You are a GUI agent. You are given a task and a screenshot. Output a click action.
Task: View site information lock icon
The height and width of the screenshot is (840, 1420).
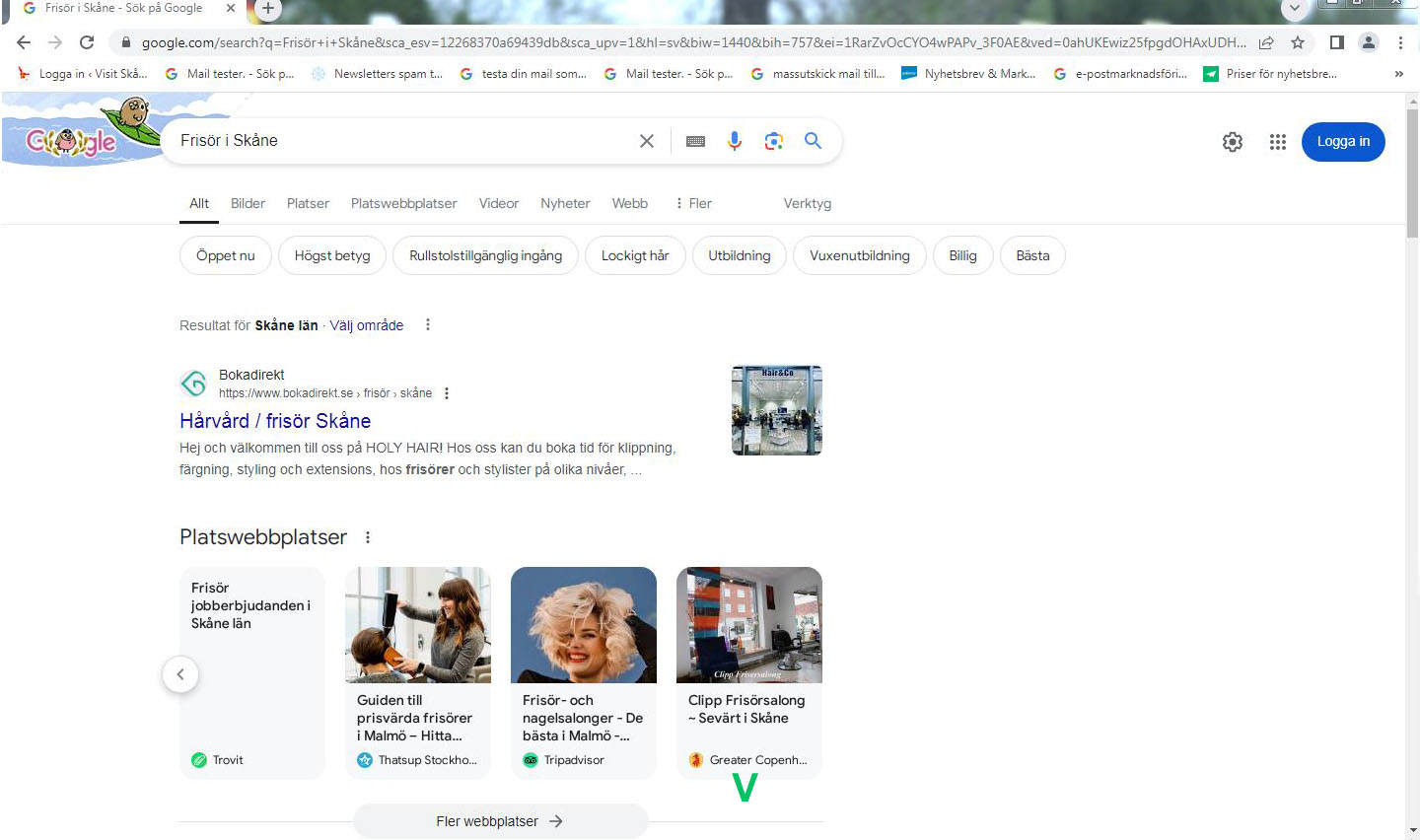pos(124,42)
